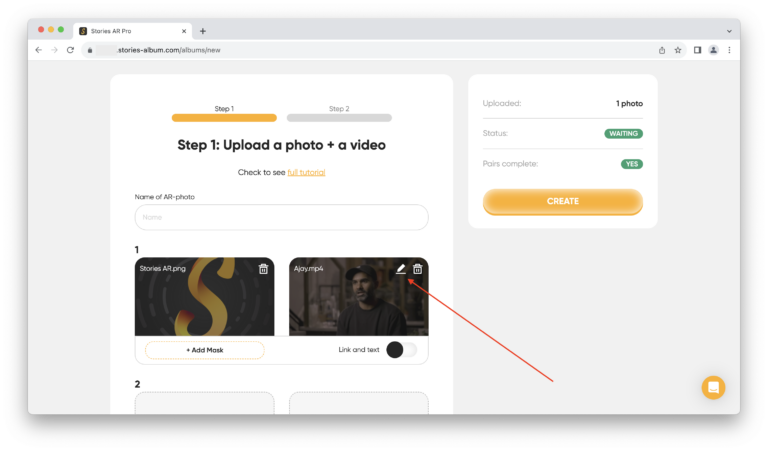This screenshot has width=768, height=451.
Task: Open Chrome's three-dot menu
Action: 729,50
